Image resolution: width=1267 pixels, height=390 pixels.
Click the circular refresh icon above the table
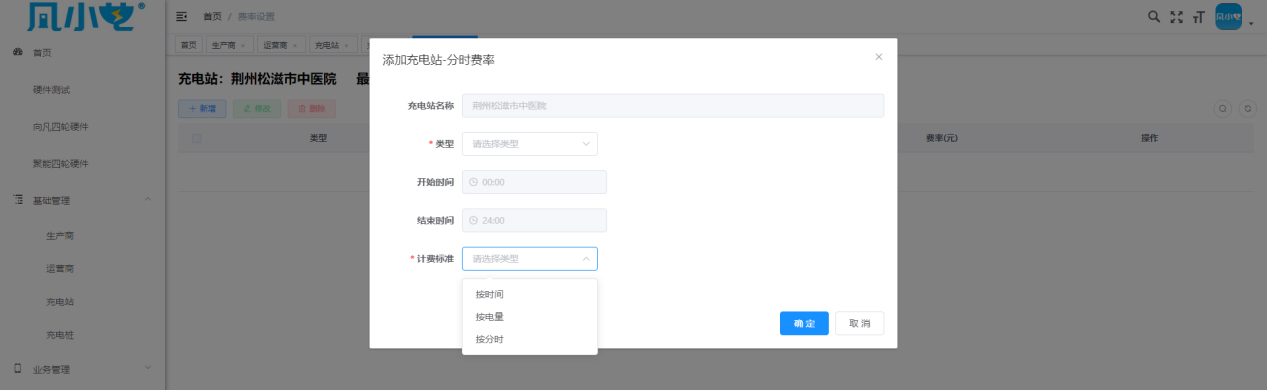[1247, 108]
